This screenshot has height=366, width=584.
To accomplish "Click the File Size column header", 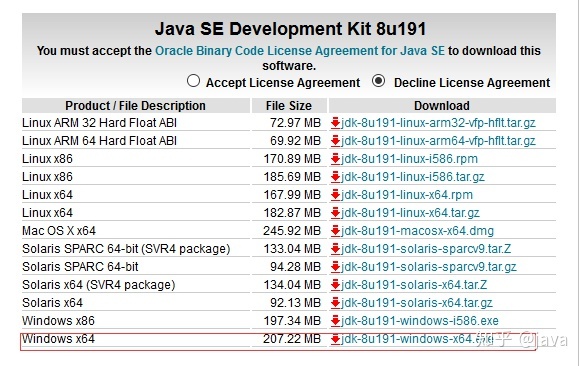I will coord(289,106).
